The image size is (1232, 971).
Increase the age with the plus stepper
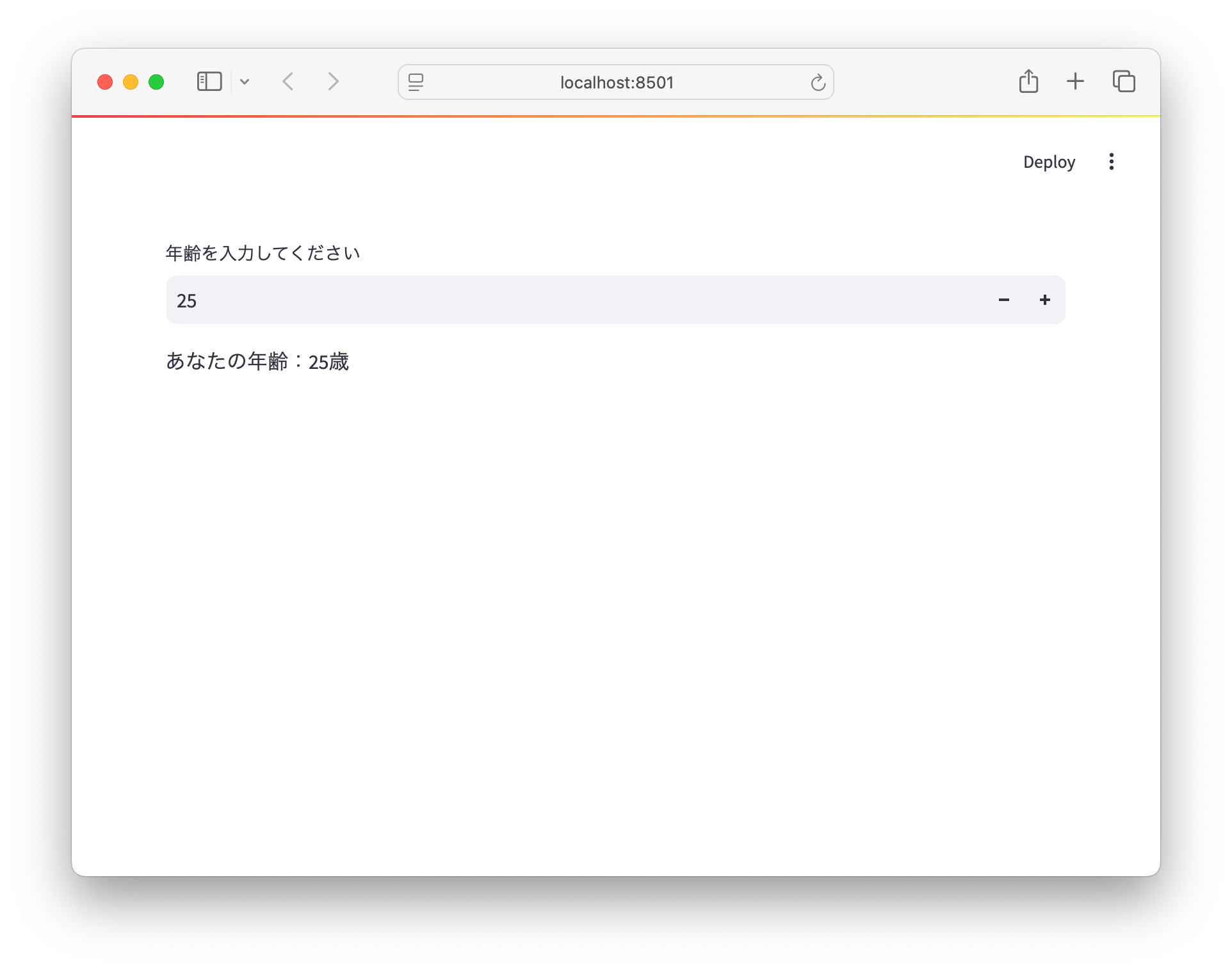(1044, 299)
